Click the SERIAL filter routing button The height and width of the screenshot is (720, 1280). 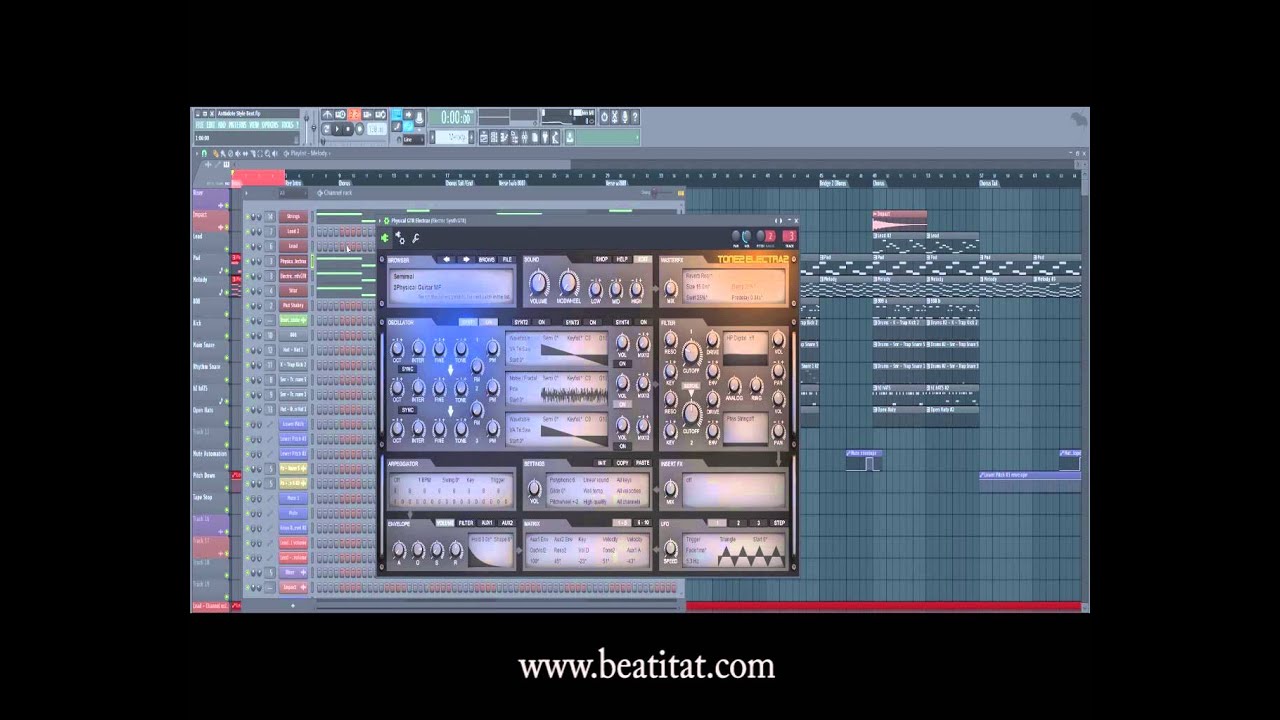(691, 386)
